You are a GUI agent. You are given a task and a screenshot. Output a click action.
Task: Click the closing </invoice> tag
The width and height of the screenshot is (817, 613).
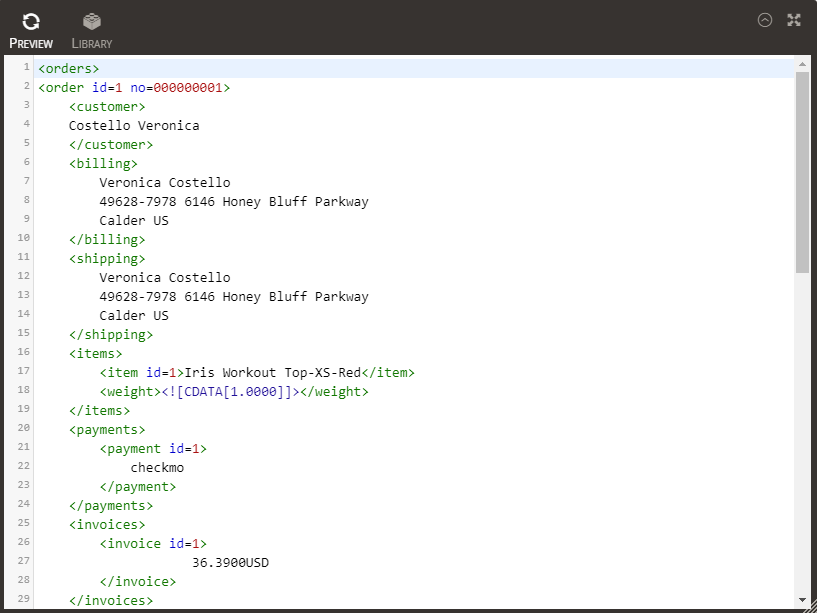138,582
